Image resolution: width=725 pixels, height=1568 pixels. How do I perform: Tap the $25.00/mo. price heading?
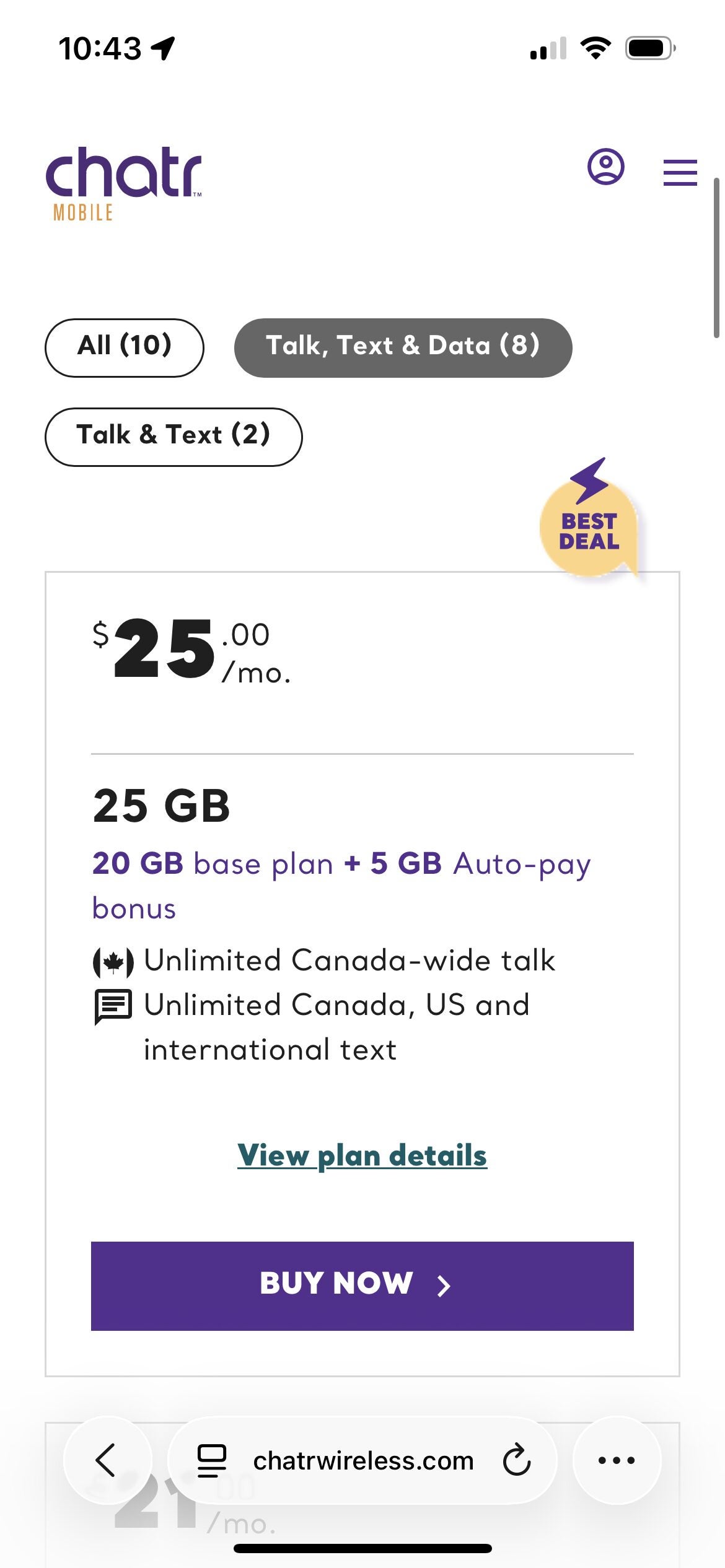(191, 650)
